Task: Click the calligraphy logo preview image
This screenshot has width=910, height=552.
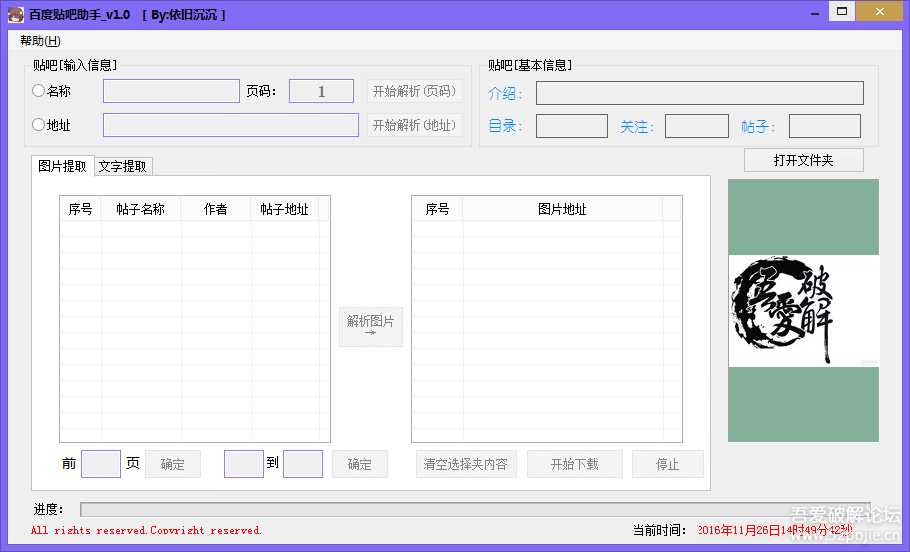Action: click(803, 311)
